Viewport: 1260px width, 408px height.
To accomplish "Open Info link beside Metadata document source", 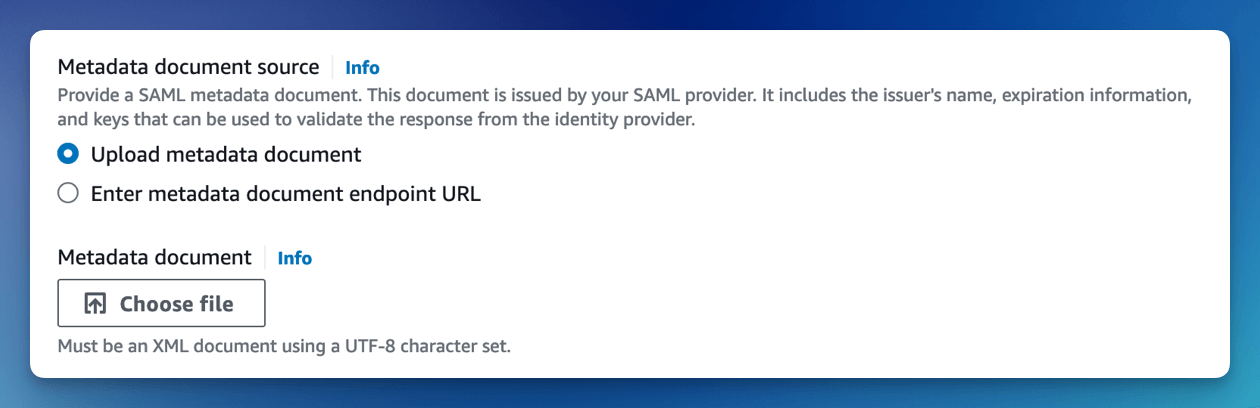I will [x=362, y=68].
